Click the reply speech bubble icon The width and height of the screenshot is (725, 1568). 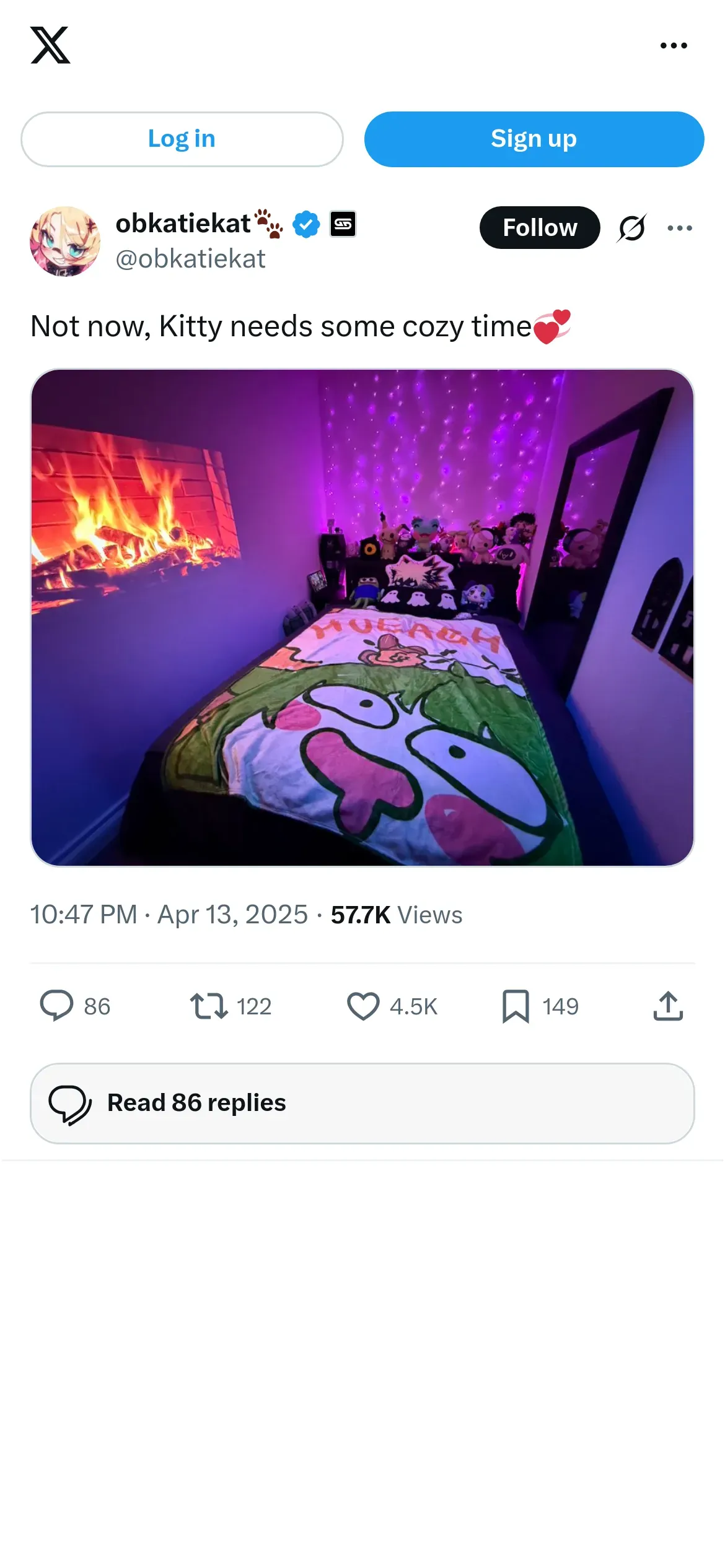(x=56, y=1006)
